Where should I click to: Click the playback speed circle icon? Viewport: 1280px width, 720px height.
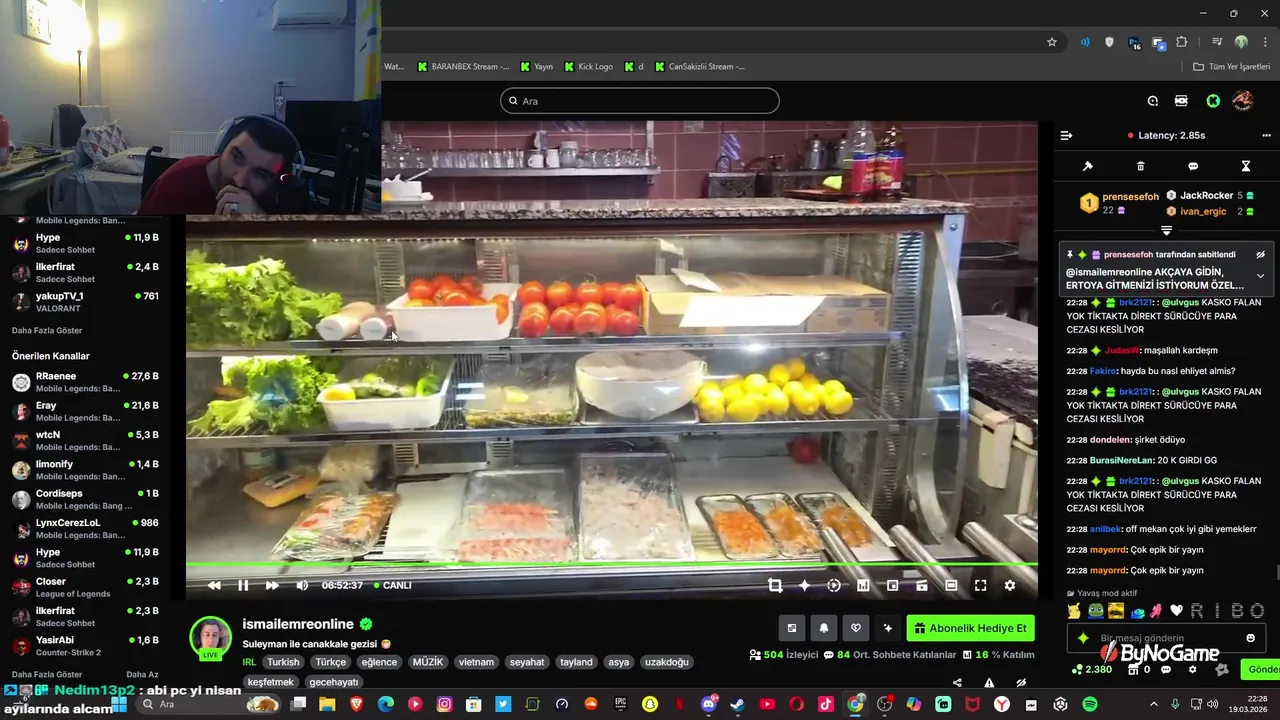[x=834, y=585]
